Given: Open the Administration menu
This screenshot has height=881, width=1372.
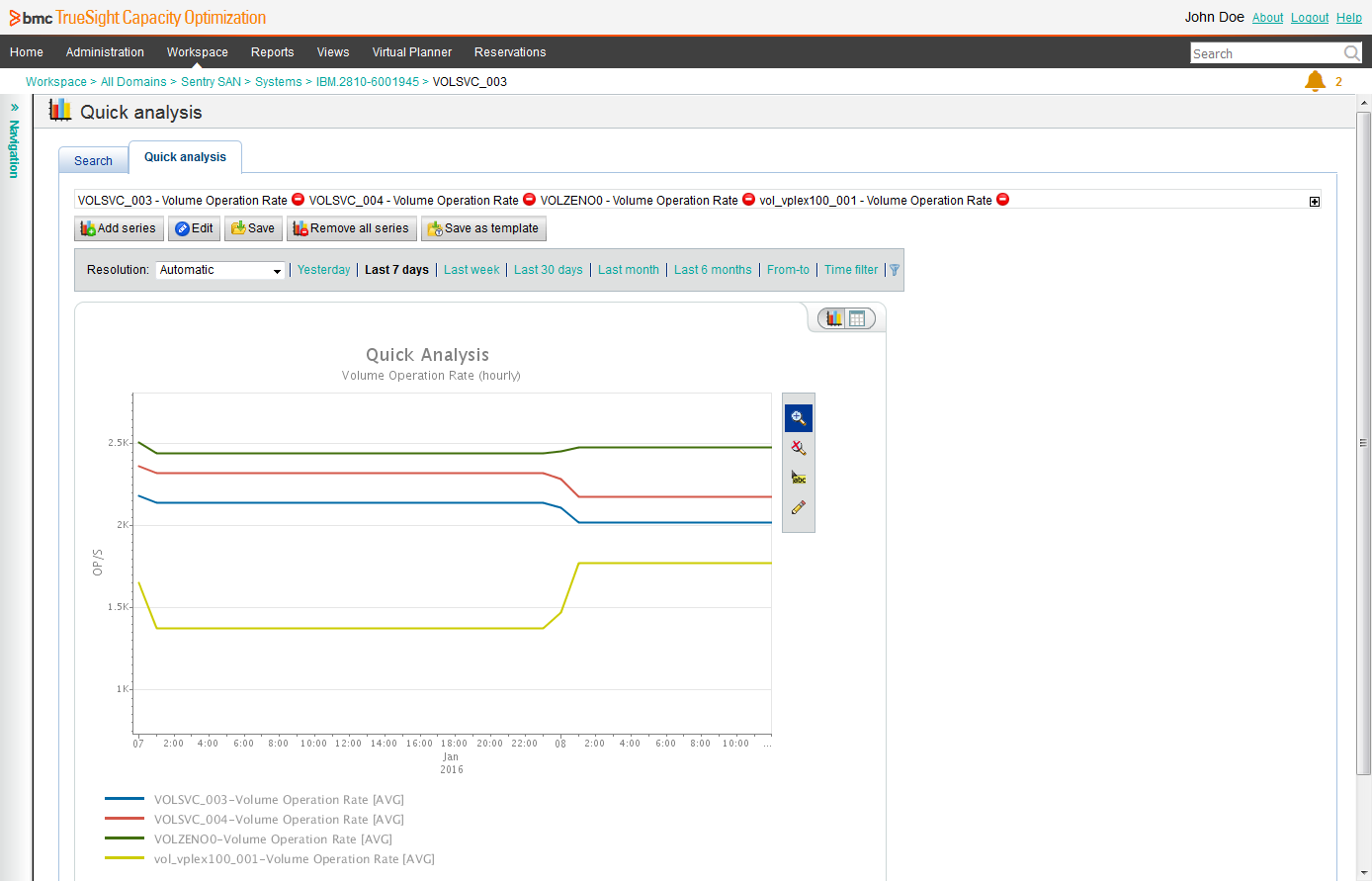Looking at the screenshot, I should [105, 52].
